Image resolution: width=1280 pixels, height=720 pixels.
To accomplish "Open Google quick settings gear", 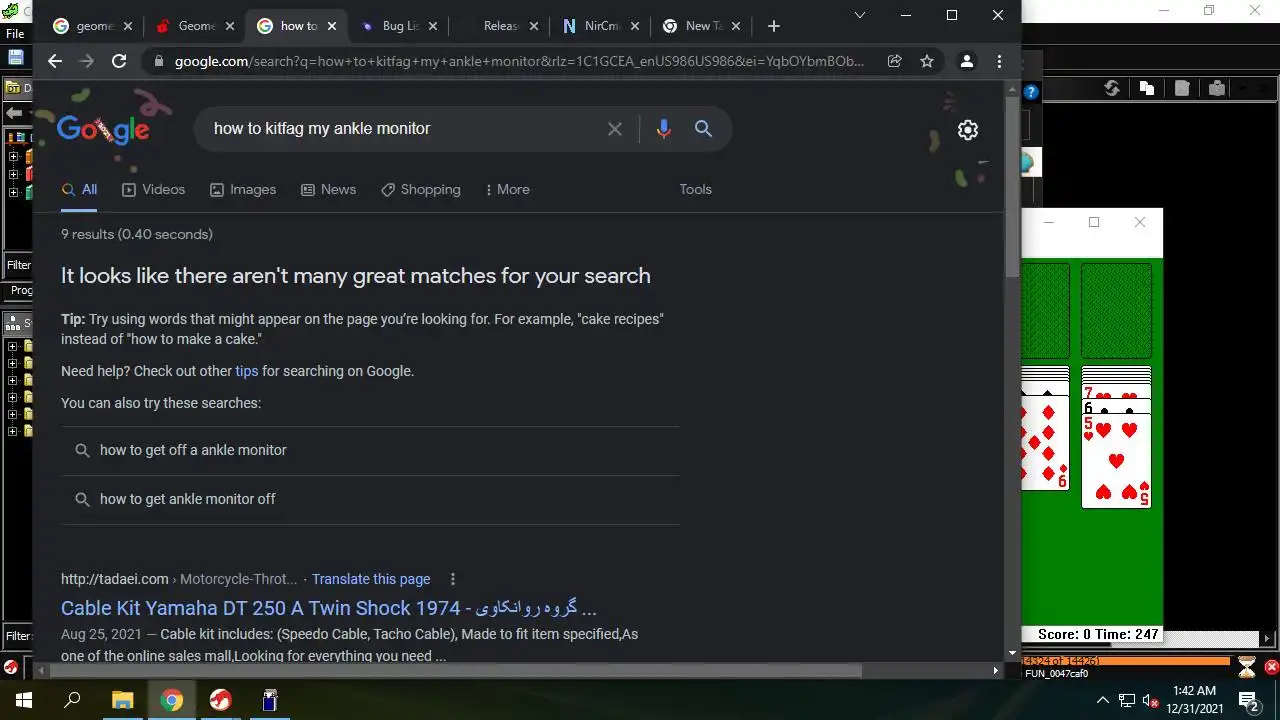I will (967, 130).
